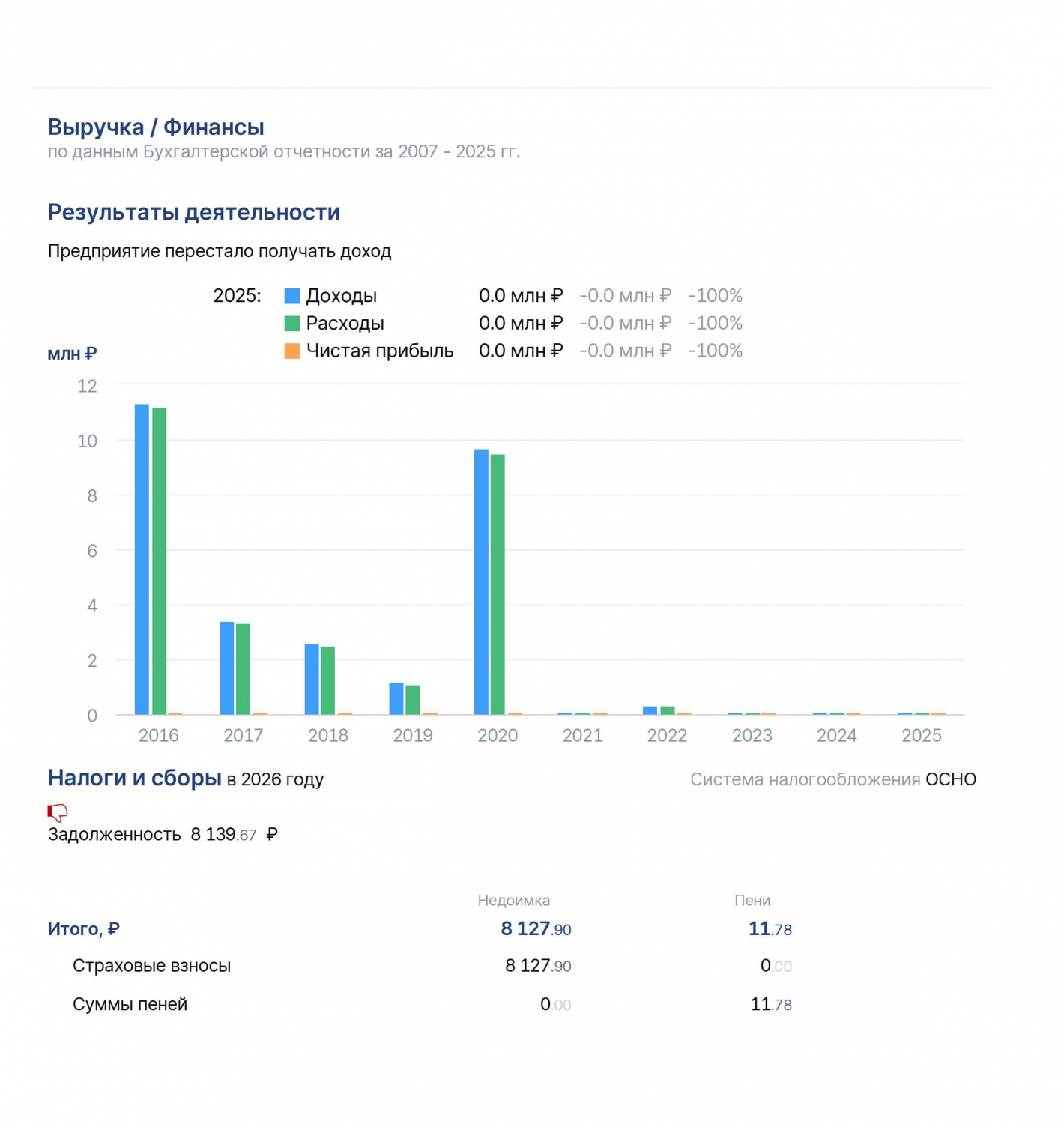Click the Страховые взносы недоимка 8 127.90
The height and width of the screenshot is (1124, 1064).
coord(538,966)
